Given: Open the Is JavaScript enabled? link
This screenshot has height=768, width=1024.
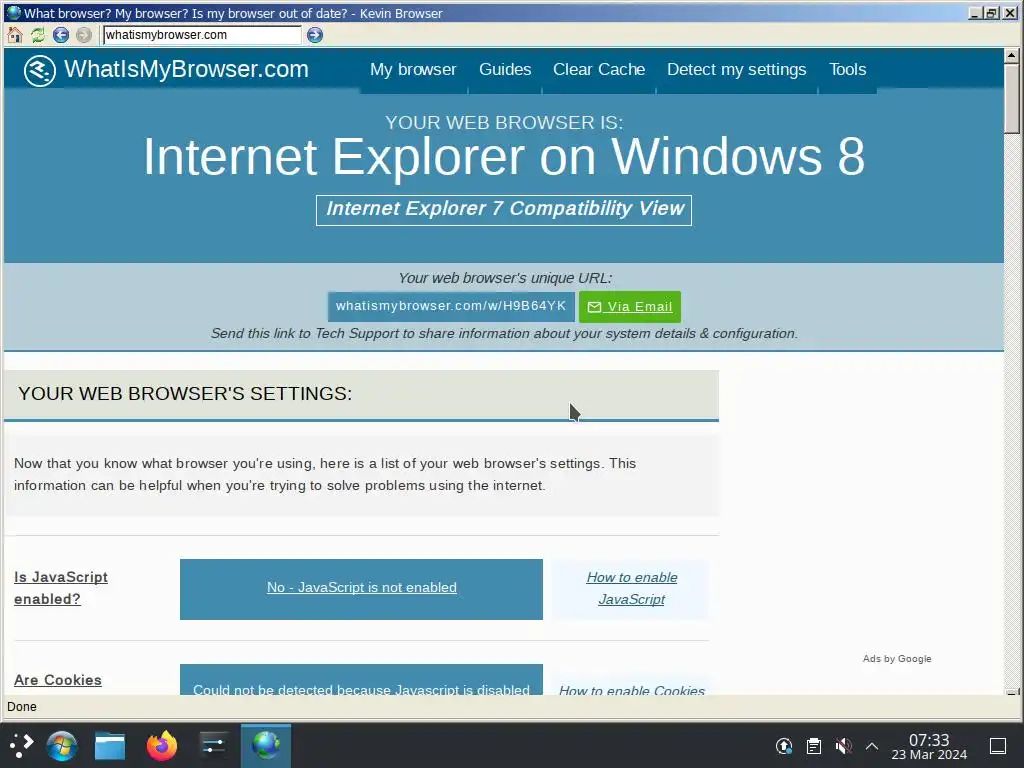Looking at the screenshot, I should 61,588.
